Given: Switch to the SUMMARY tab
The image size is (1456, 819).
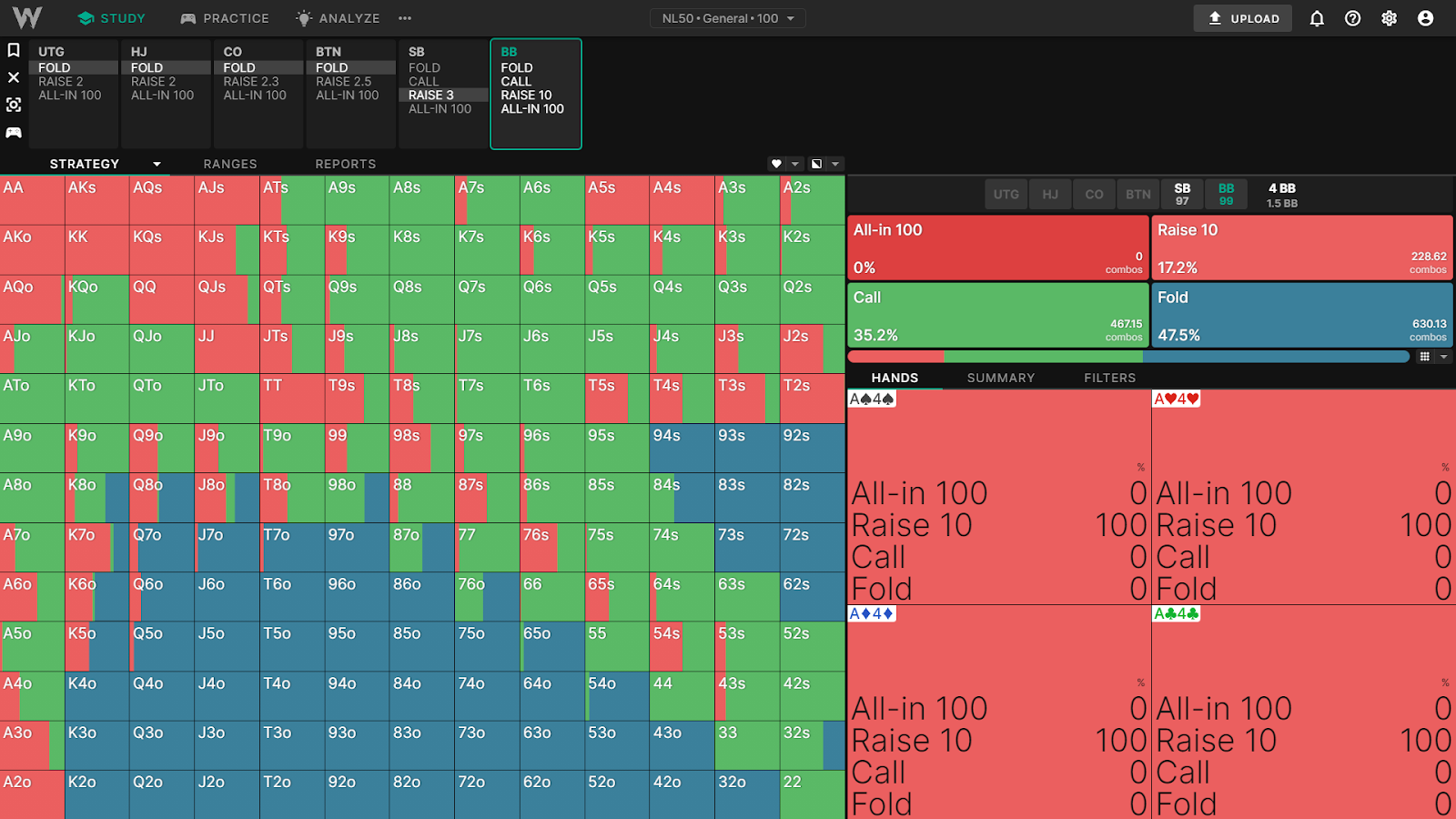Looking at the screenshot, I should point(1001,378).
